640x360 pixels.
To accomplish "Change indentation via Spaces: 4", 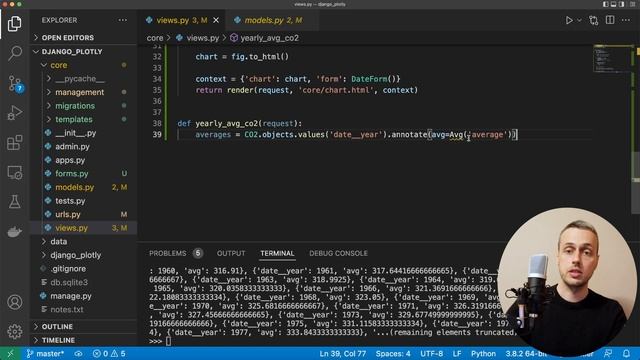I will click(393, 353).
